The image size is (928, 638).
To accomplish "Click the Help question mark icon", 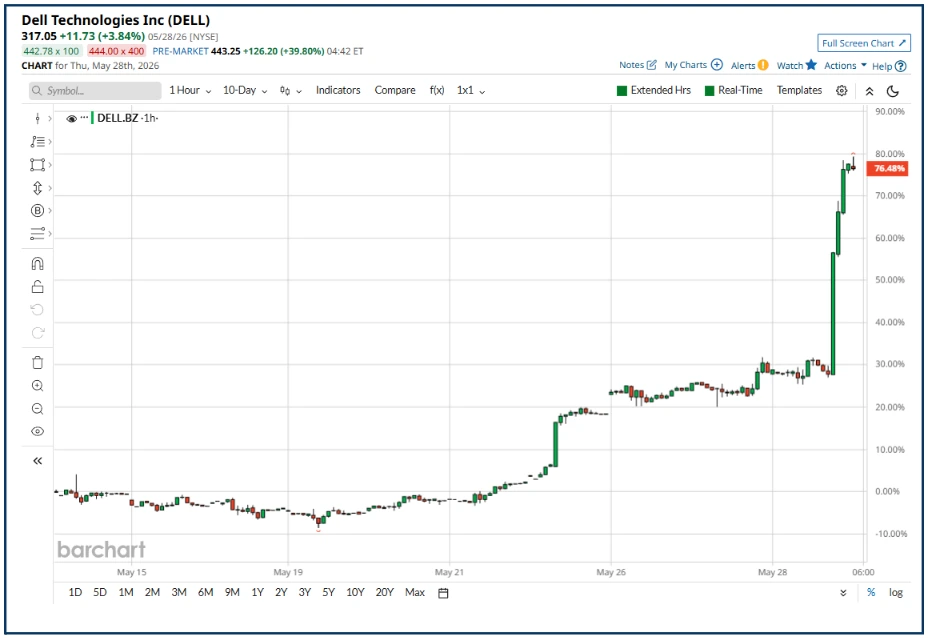I will point(900,66).
